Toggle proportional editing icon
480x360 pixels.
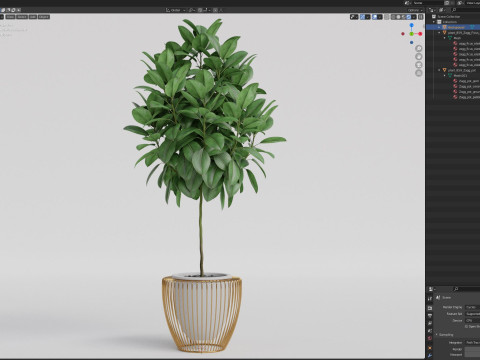click(x=216, y=10)
